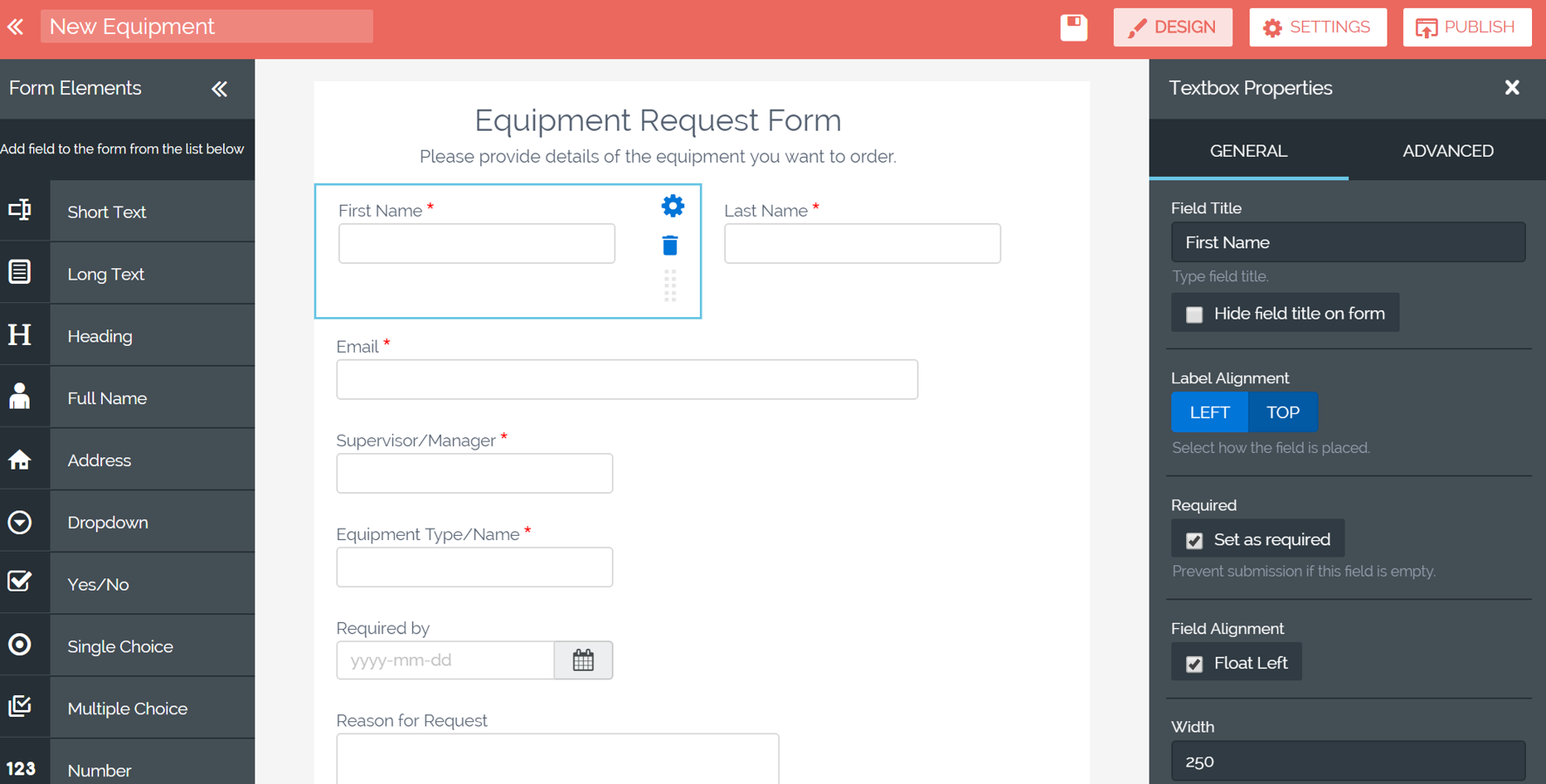
Task: Click the PUBLISH button
Action: [x=1467, y=27]
